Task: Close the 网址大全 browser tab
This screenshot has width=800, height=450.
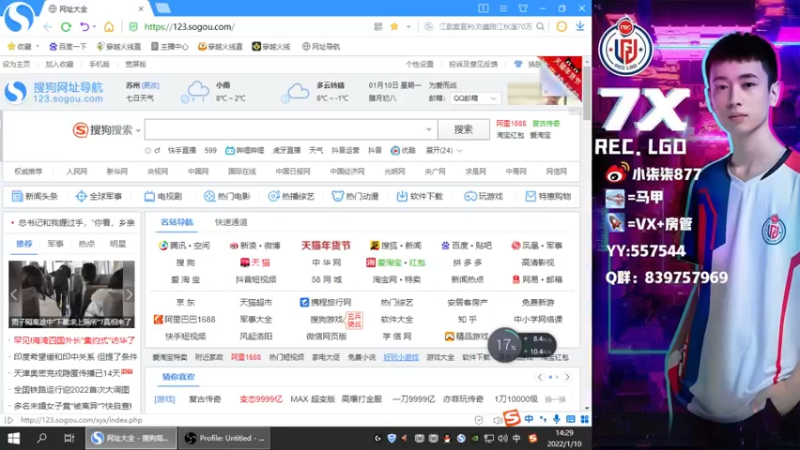Action: pyautogui.click(x=141, y=9)
